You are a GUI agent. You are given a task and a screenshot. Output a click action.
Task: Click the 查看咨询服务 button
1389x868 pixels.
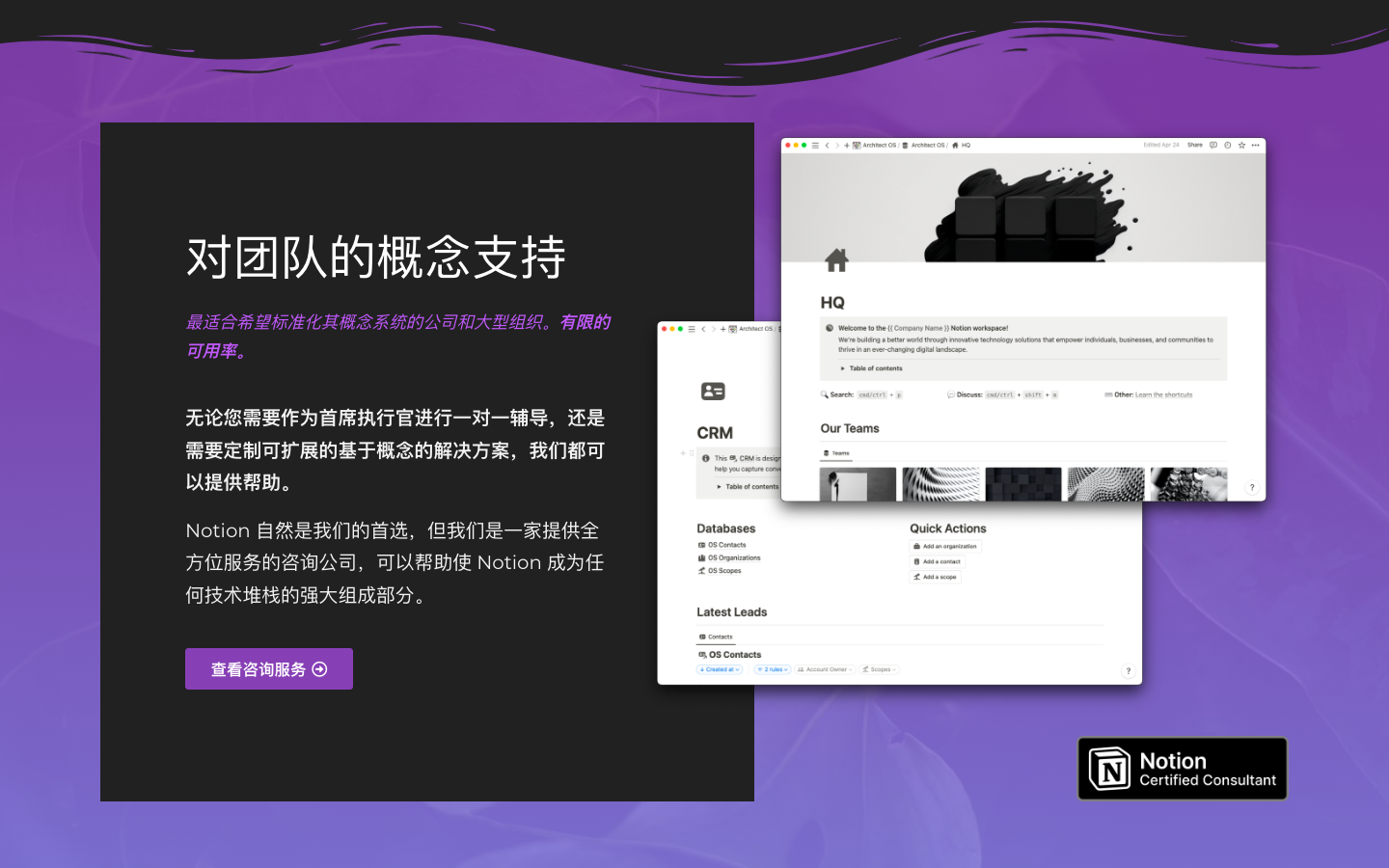coord(269,669)
